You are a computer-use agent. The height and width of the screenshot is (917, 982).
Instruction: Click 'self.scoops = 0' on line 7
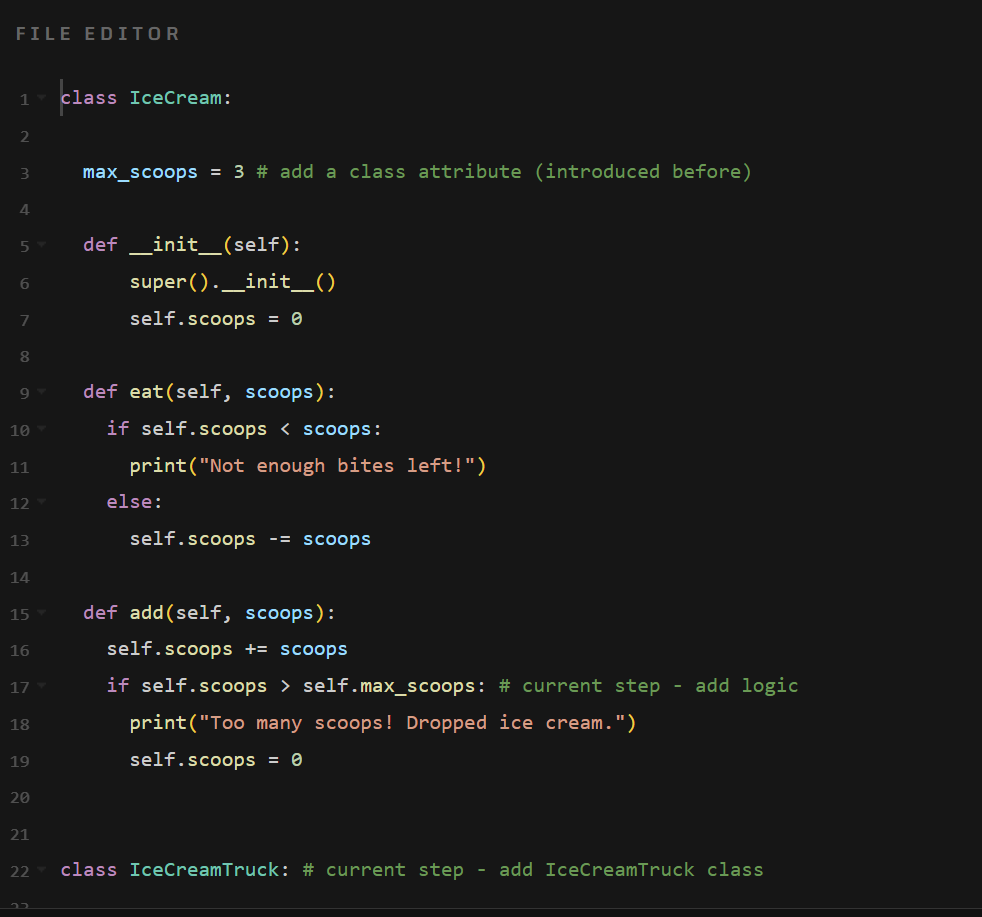pyautogui.click(x=216, y=319)
